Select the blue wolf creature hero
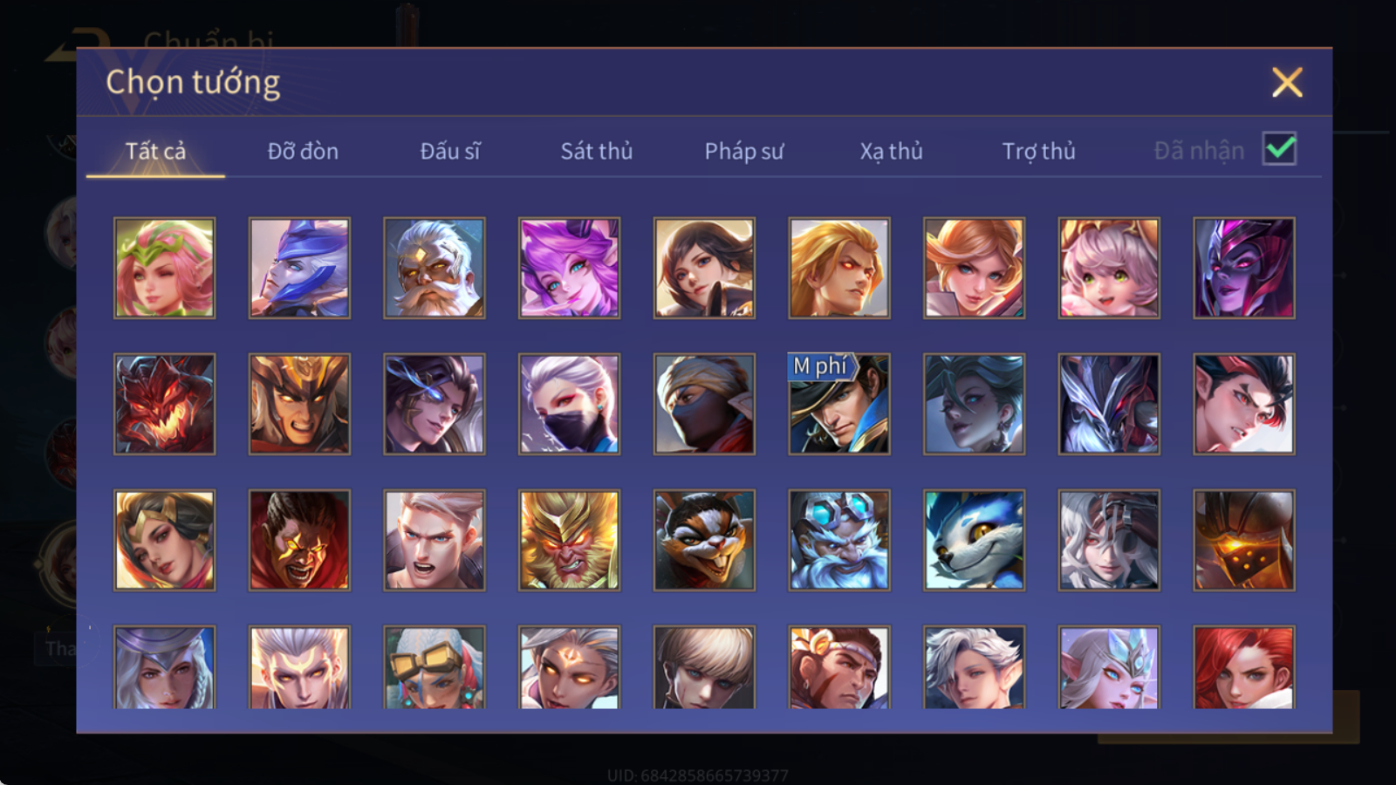This screenshot has width=1396, height=785. 974,540
